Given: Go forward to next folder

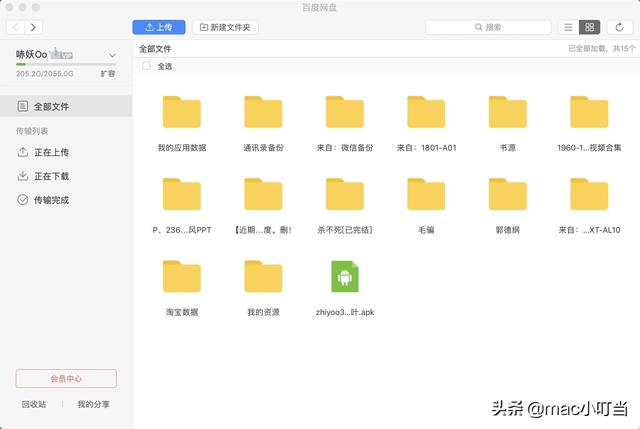Looking at the screenshot, I should coord(33,27).
